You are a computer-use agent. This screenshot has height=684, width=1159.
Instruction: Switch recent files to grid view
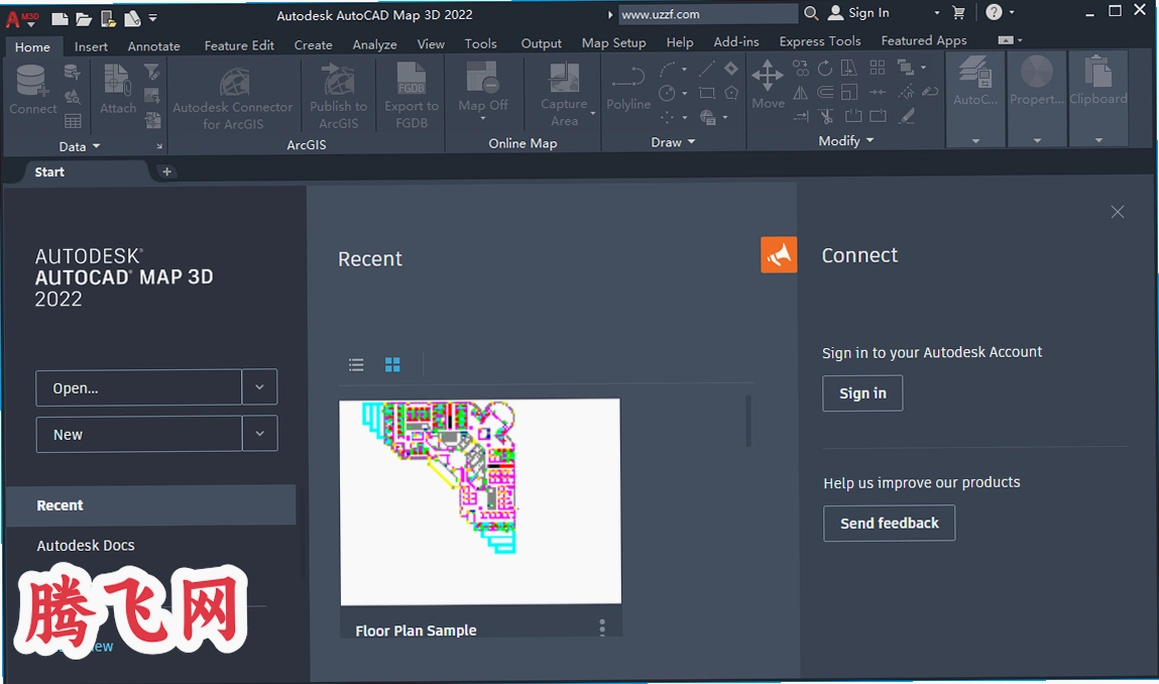(x=392, y=365)
